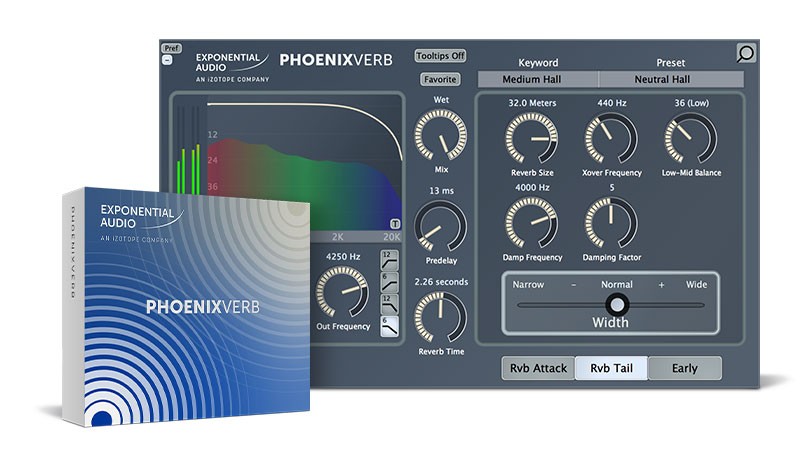
Task: Click the plus sign in Width panel
Action: (661, 285)
